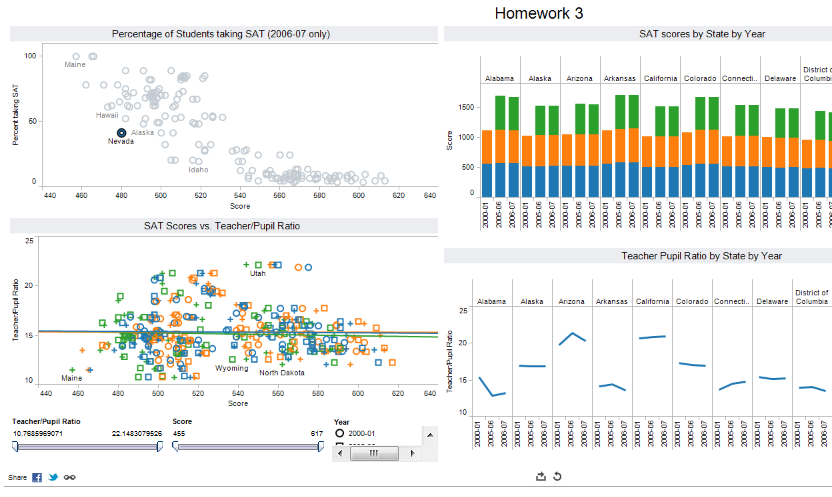Share dashboard on Facebook
832x497 pixels.
pyautogui.click(x=37, y=478)
